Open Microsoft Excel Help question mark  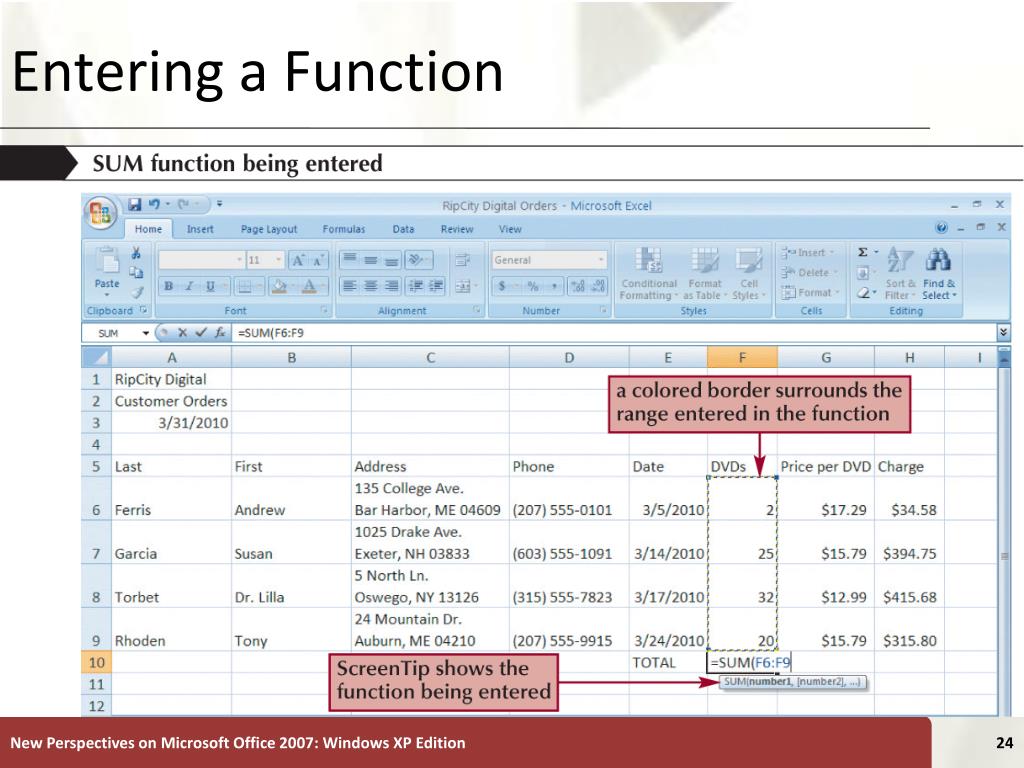[x=941, y=227]
